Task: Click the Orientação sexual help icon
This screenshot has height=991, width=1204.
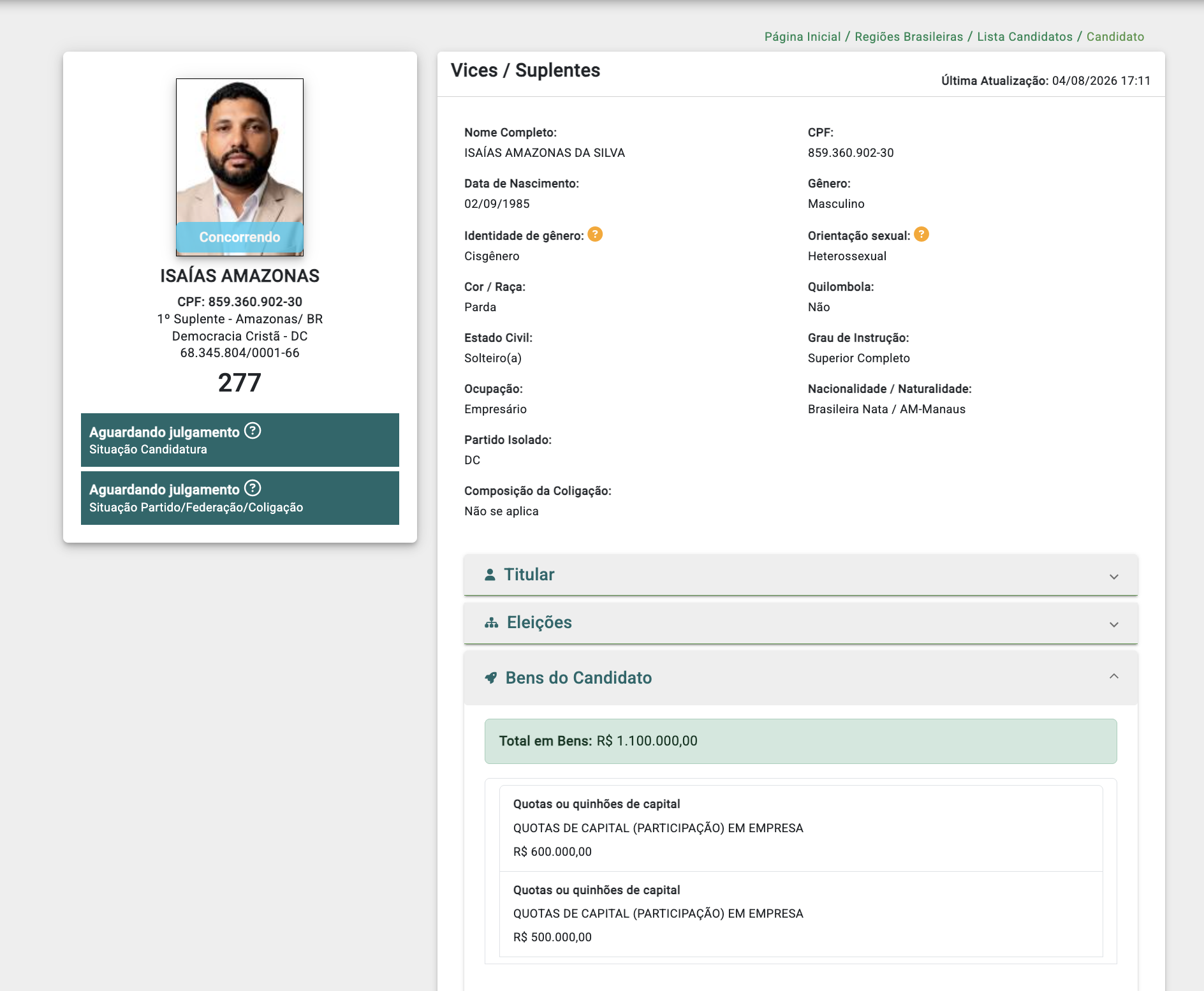Action: pos(921,235)
